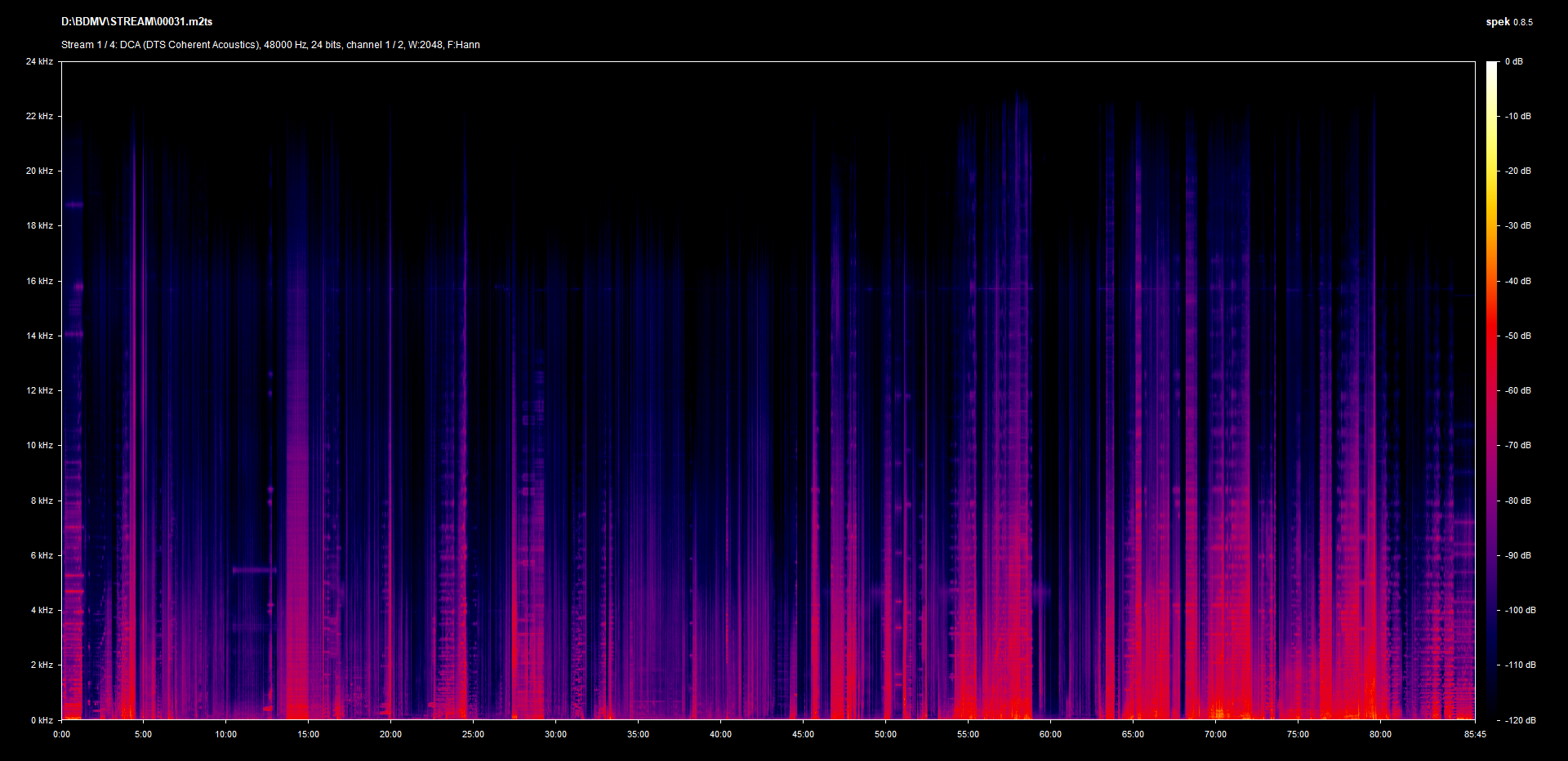Click the 0:00 time axis marker

coord(61,734)
